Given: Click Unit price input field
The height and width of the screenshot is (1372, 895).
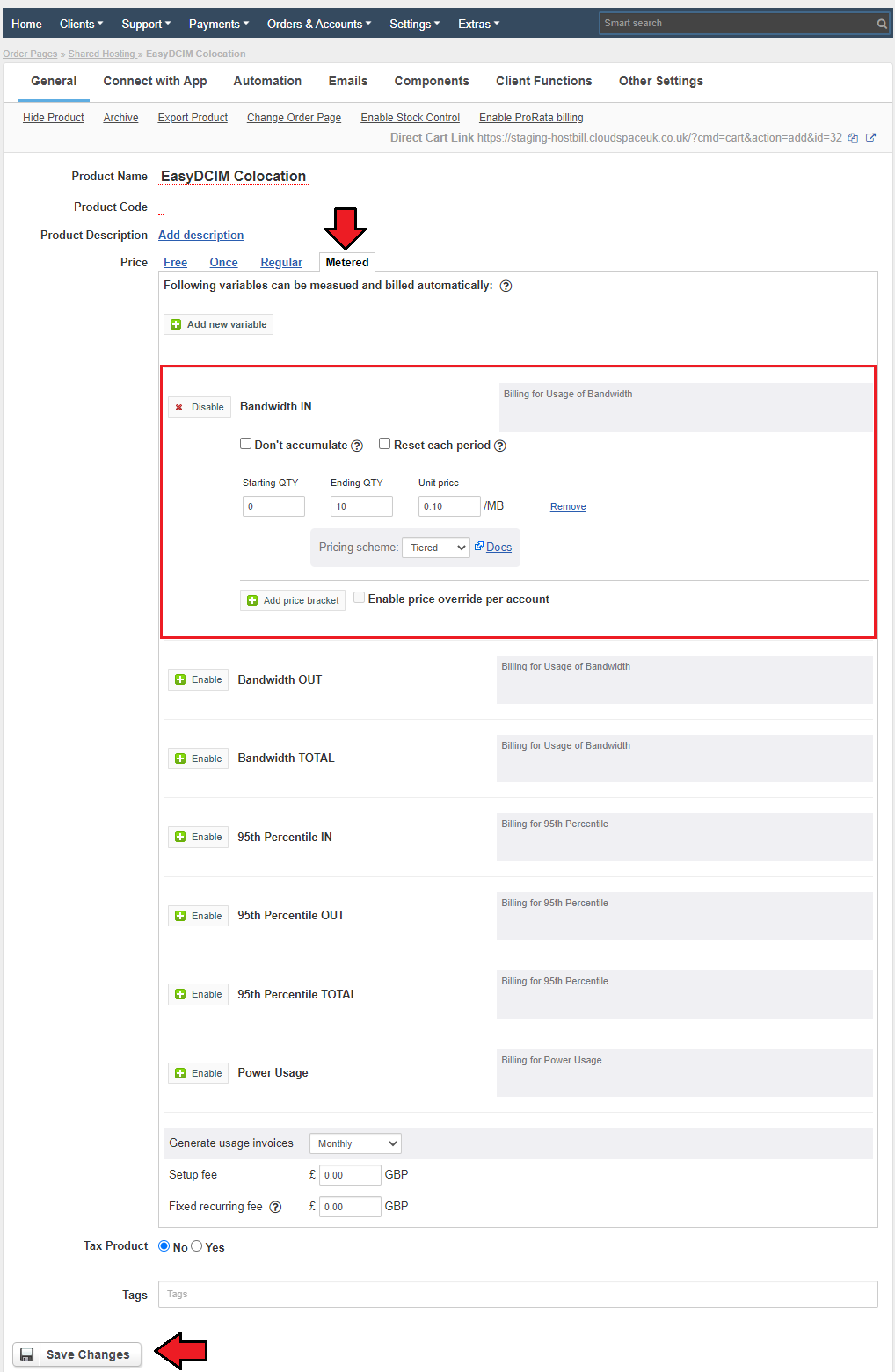Looking at the screenshot, I should [x=449, y=506].
